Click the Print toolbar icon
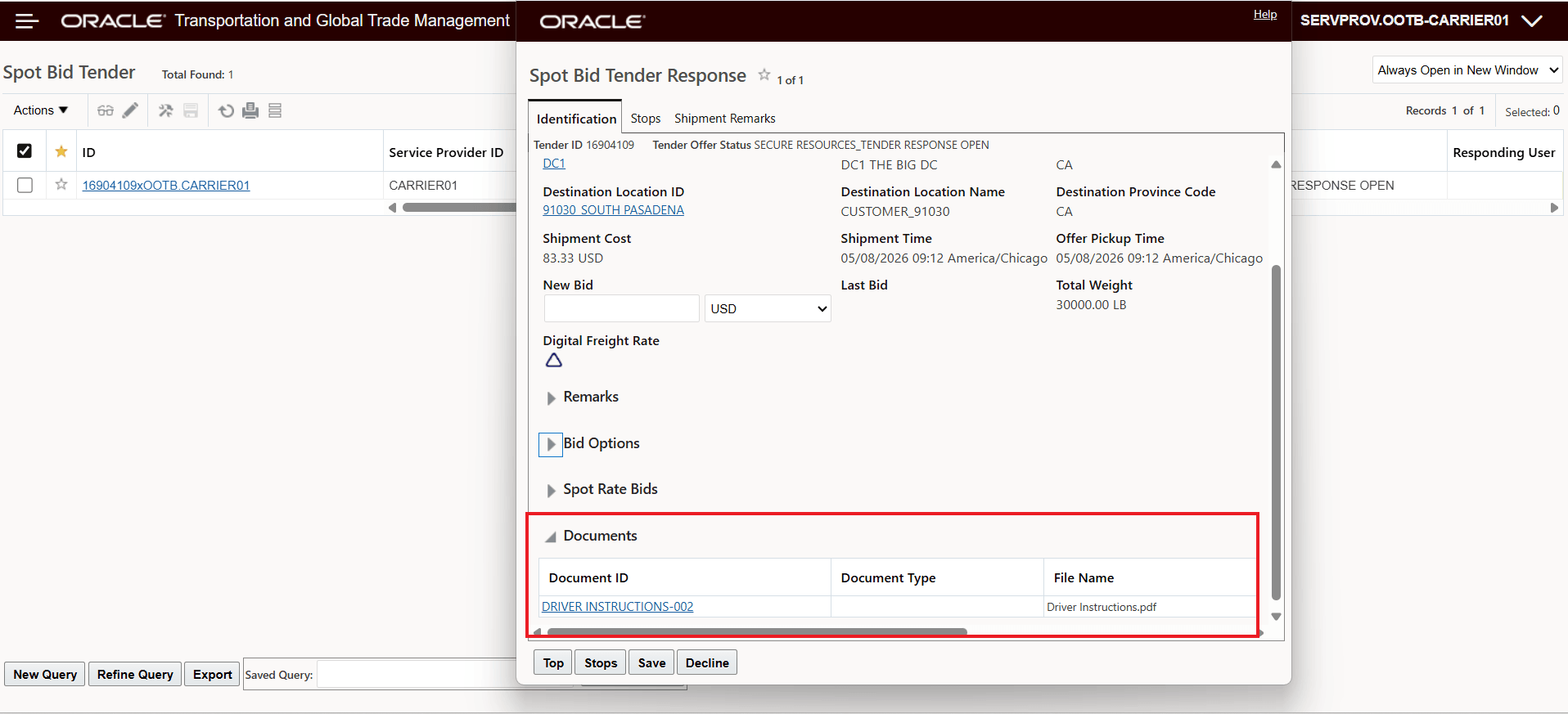Screen dimensions: 1568x714 tap(250, 110)
